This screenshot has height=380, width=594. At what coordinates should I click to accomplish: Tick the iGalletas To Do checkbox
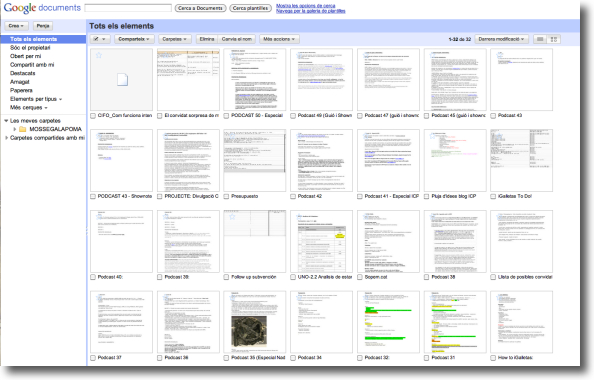coord(493,196)
